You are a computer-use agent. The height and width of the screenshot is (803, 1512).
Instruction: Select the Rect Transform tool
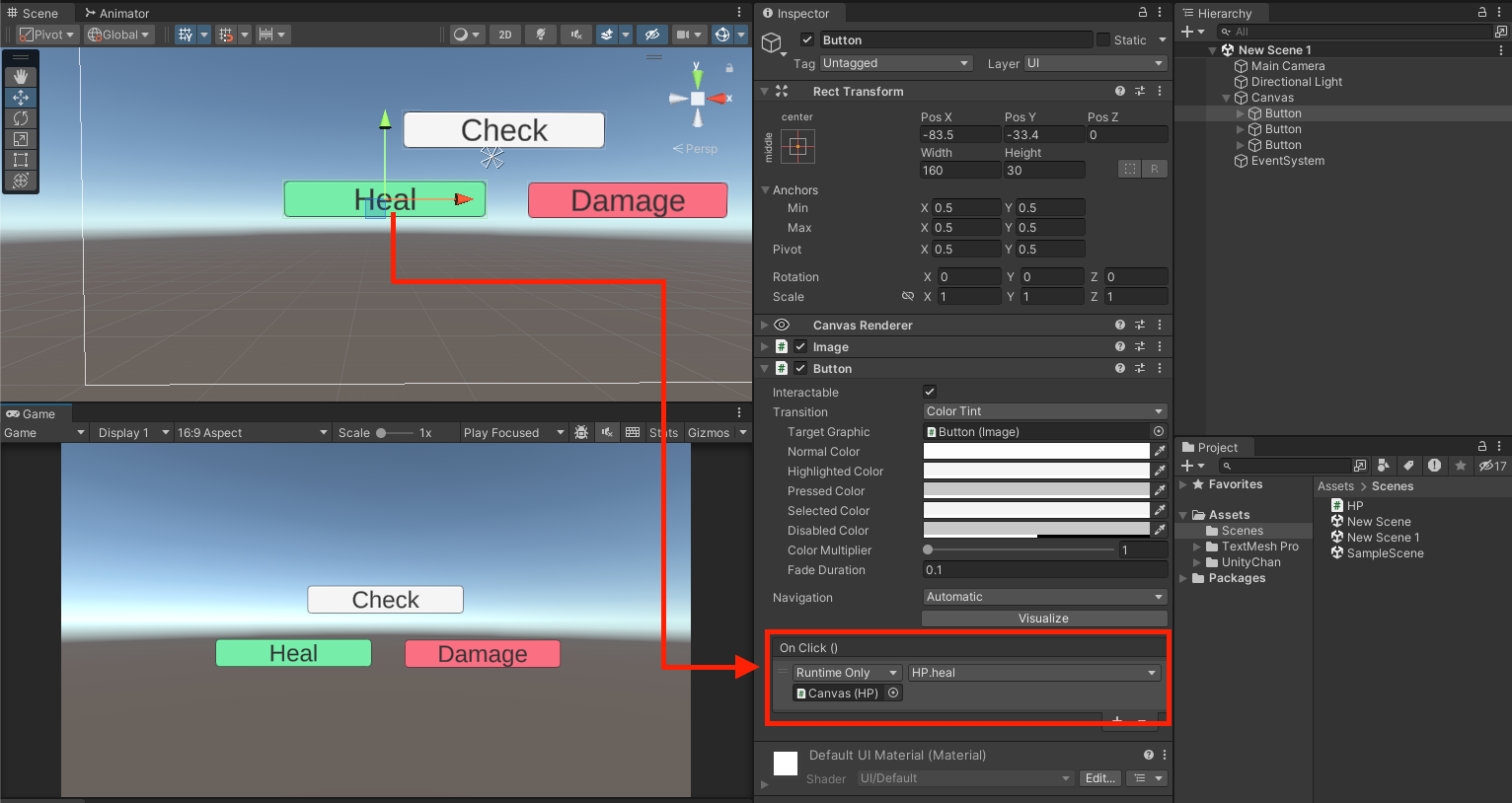pos(21,159)
